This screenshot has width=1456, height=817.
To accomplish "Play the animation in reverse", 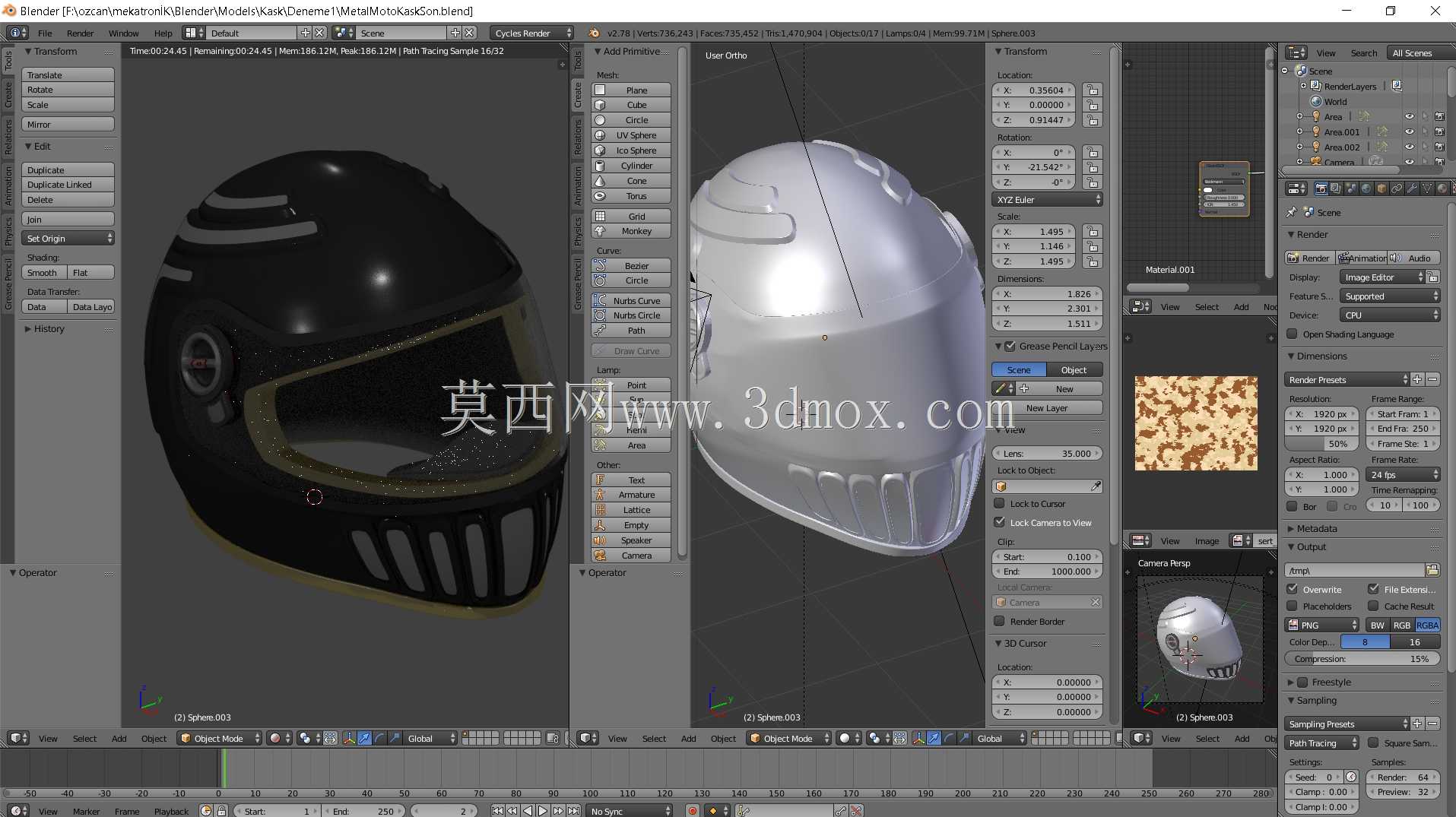I will click(x=528, y=811).
